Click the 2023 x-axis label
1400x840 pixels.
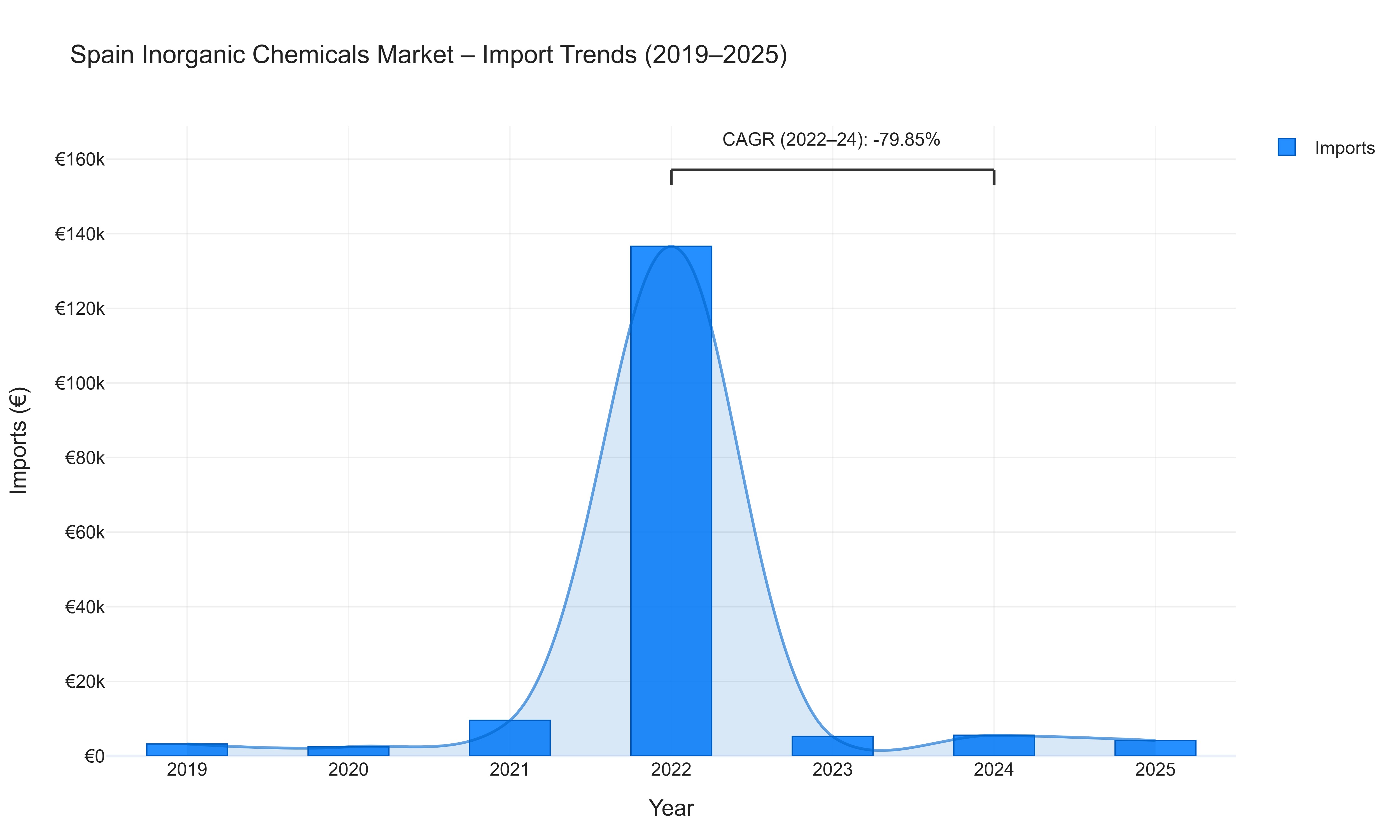point(832,770)
